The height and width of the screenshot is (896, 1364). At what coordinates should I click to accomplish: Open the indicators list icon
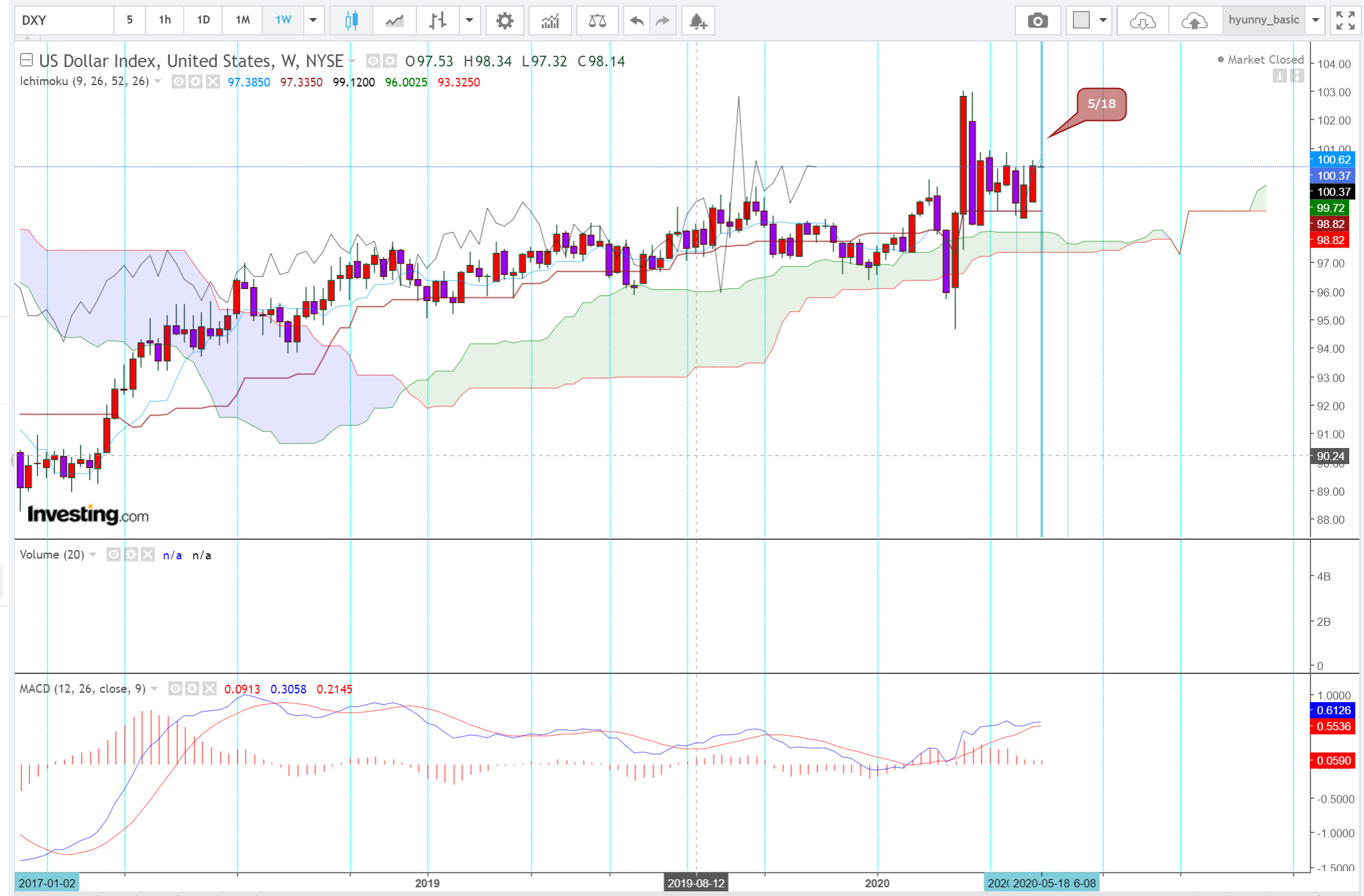pyautogui.click(x=550, y=20)
